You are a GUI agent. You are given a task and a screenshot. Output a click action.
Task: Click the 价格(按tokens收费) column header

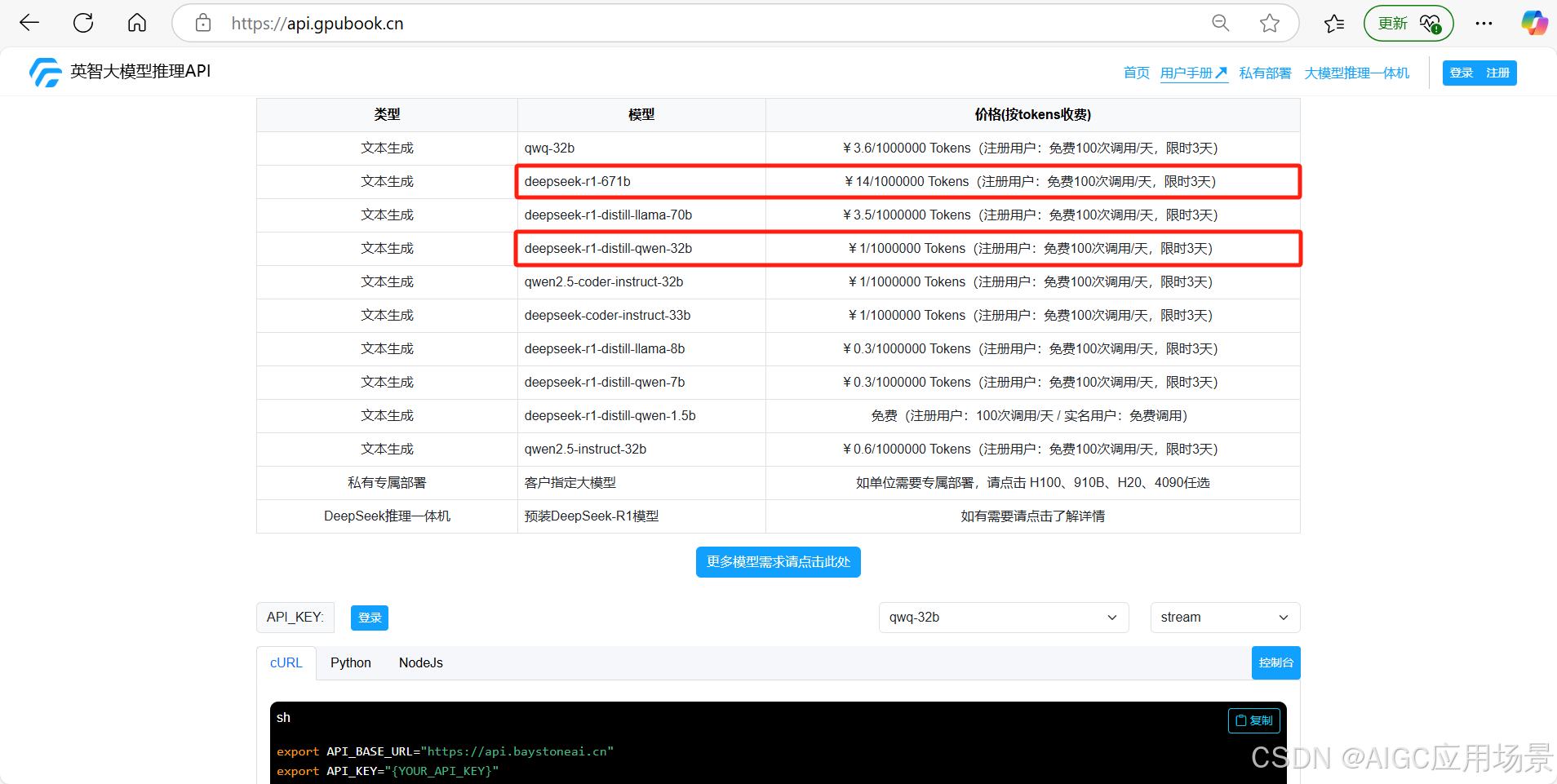[1032, 114]
